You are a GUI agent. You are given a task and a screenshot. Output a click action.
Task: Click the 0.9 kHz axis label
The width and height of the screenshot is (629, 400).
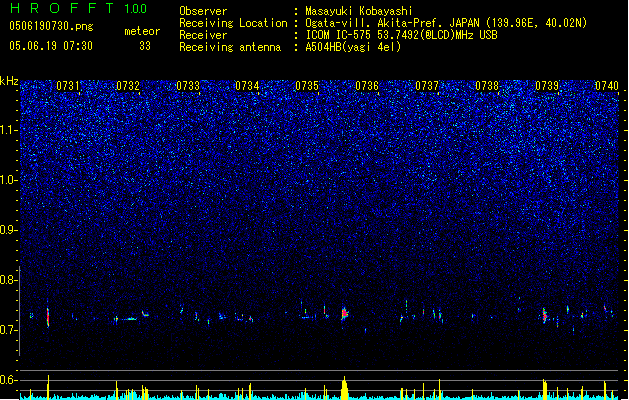click(9, 230)
